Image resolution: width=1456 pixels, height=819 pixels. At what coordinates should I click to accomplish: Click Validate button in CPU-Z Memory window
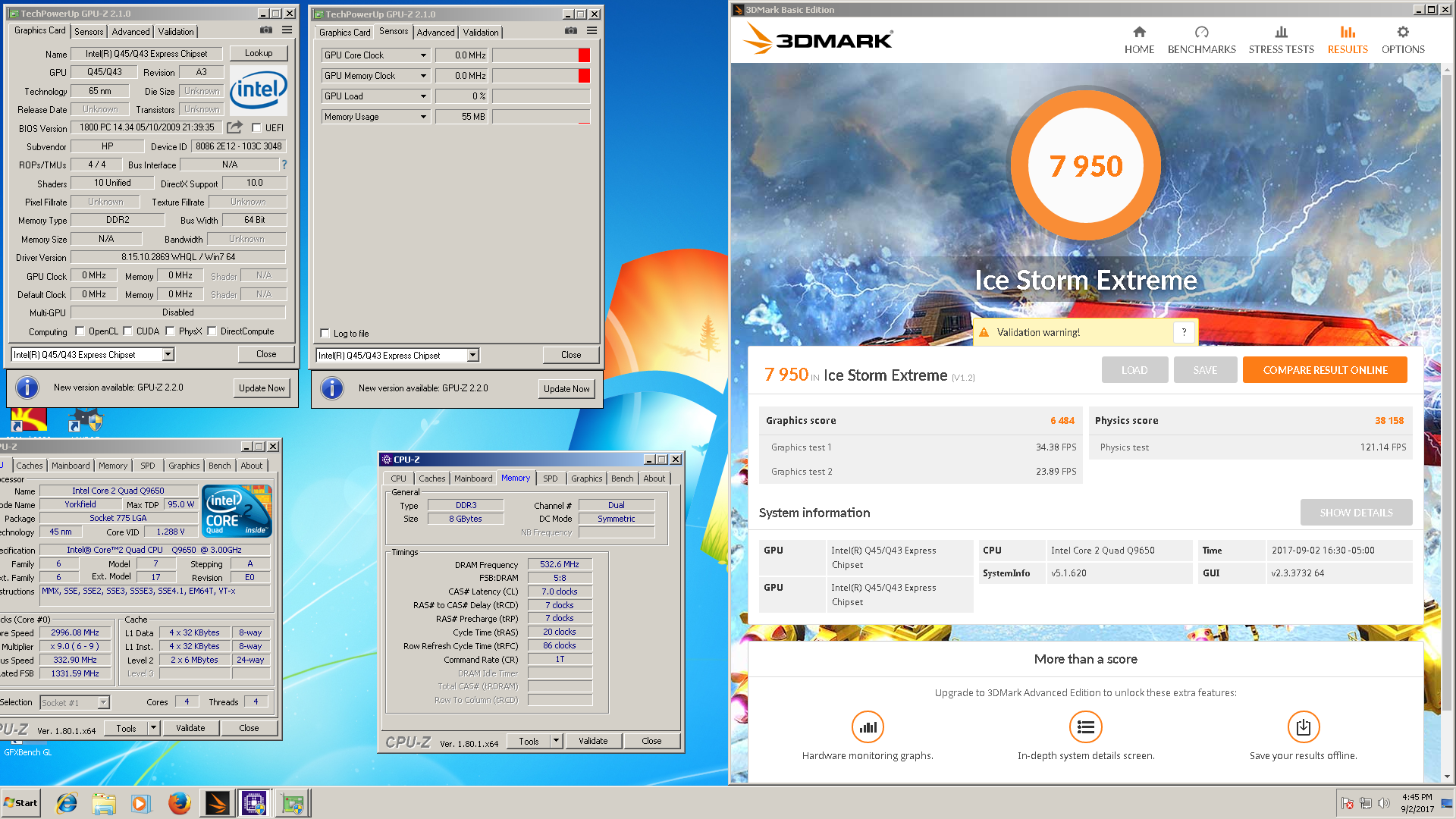coord(593,741)
